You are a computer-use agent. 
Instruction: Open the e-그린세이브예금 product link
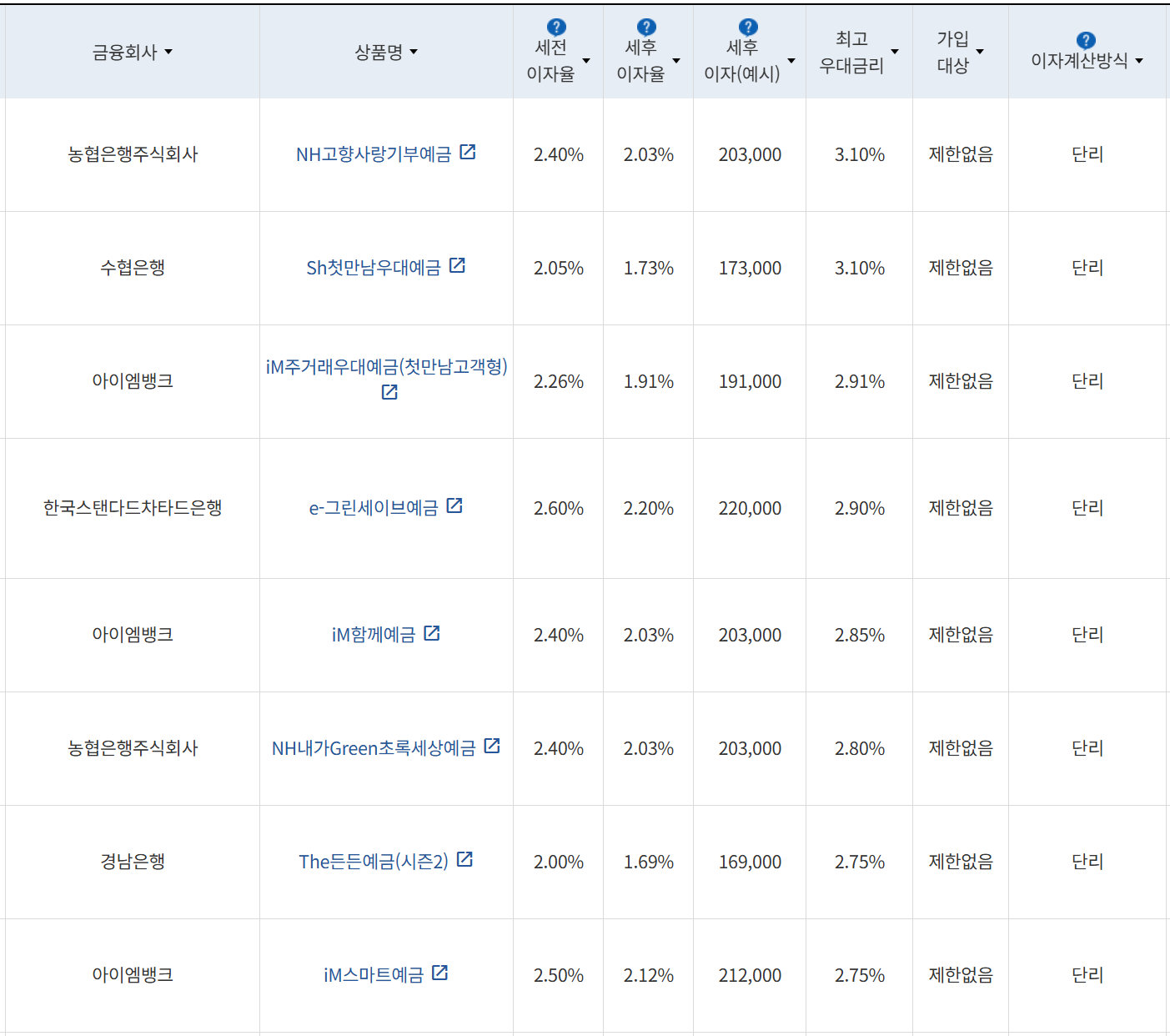(374, 508)
